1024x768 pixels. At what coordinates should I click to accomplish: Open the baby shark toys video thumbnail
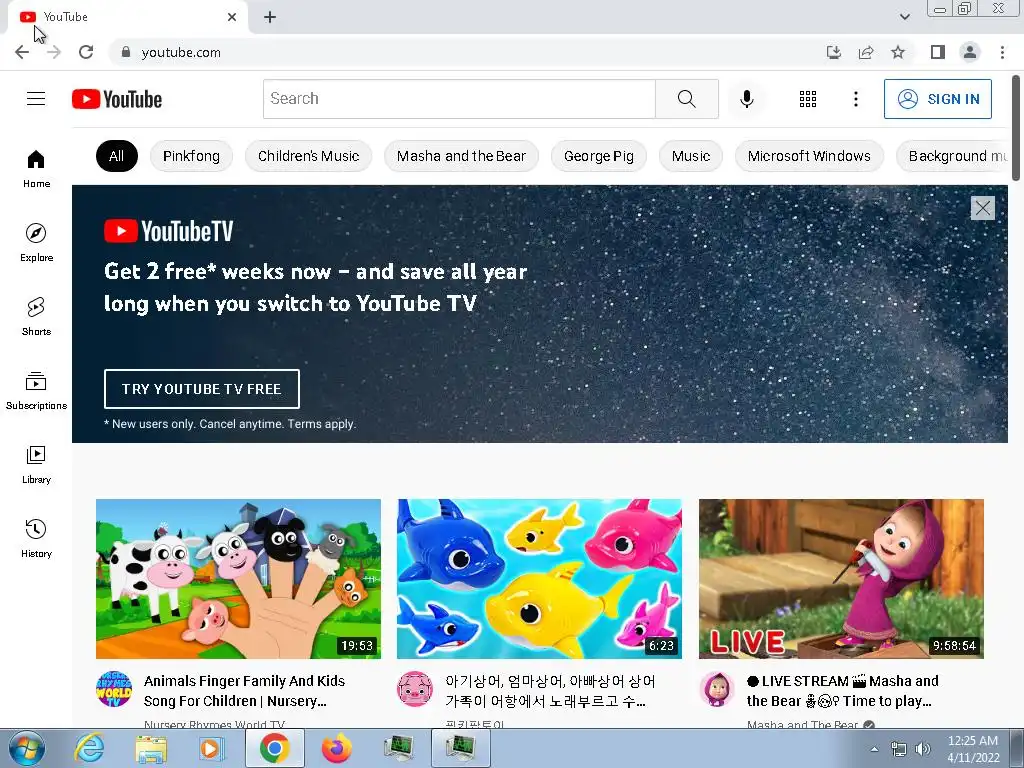point(539,579)
